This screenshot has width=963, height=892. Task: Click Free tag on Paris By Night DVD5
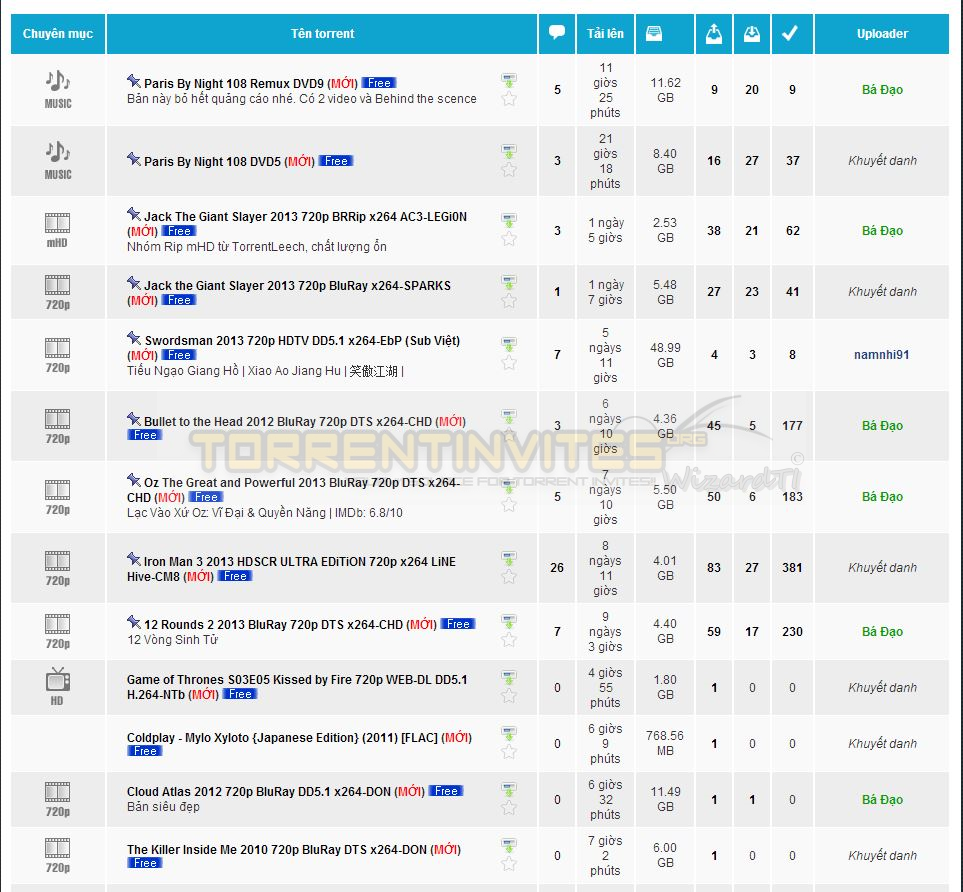coord(336,161)
